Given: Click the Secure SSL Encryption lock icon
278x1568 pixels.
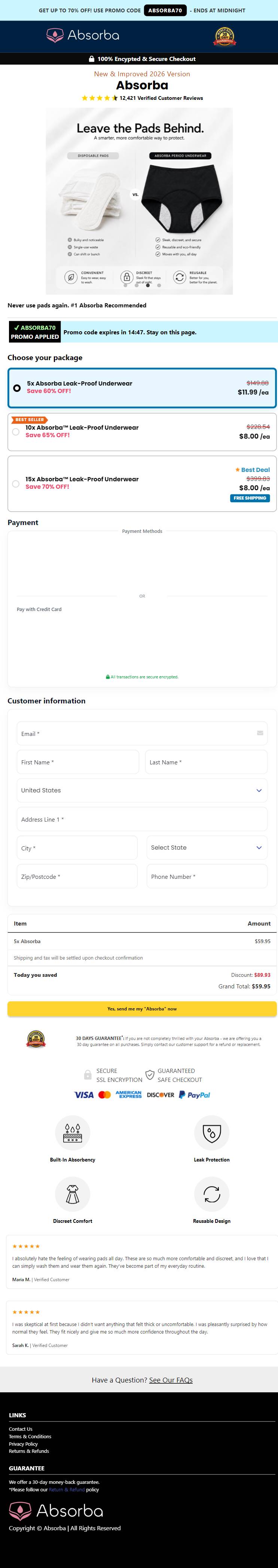Looking at the screenshot, I should tap(88, 1075).
